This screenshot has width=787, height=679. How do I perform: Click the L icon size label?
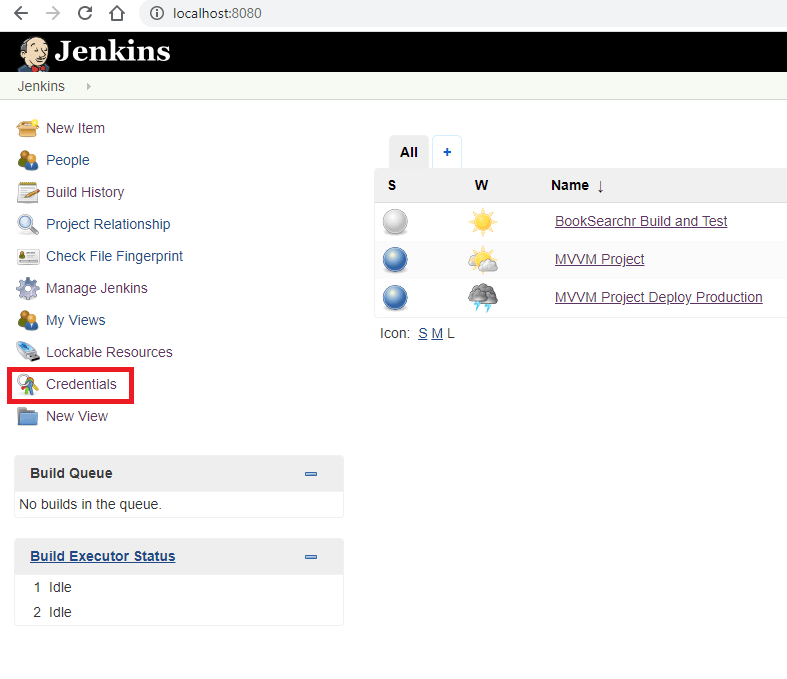tap(451, 334)
